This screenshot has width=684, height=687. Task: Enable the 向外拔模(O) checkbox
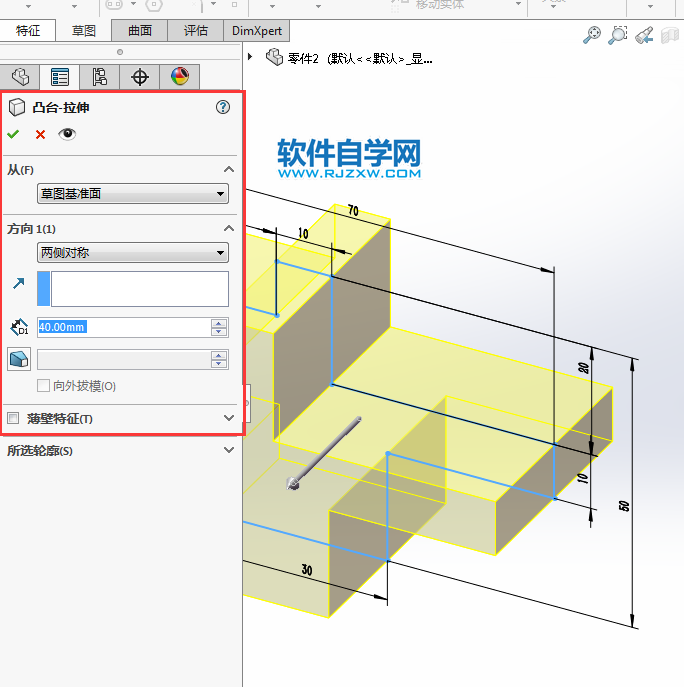coord(43,386)
